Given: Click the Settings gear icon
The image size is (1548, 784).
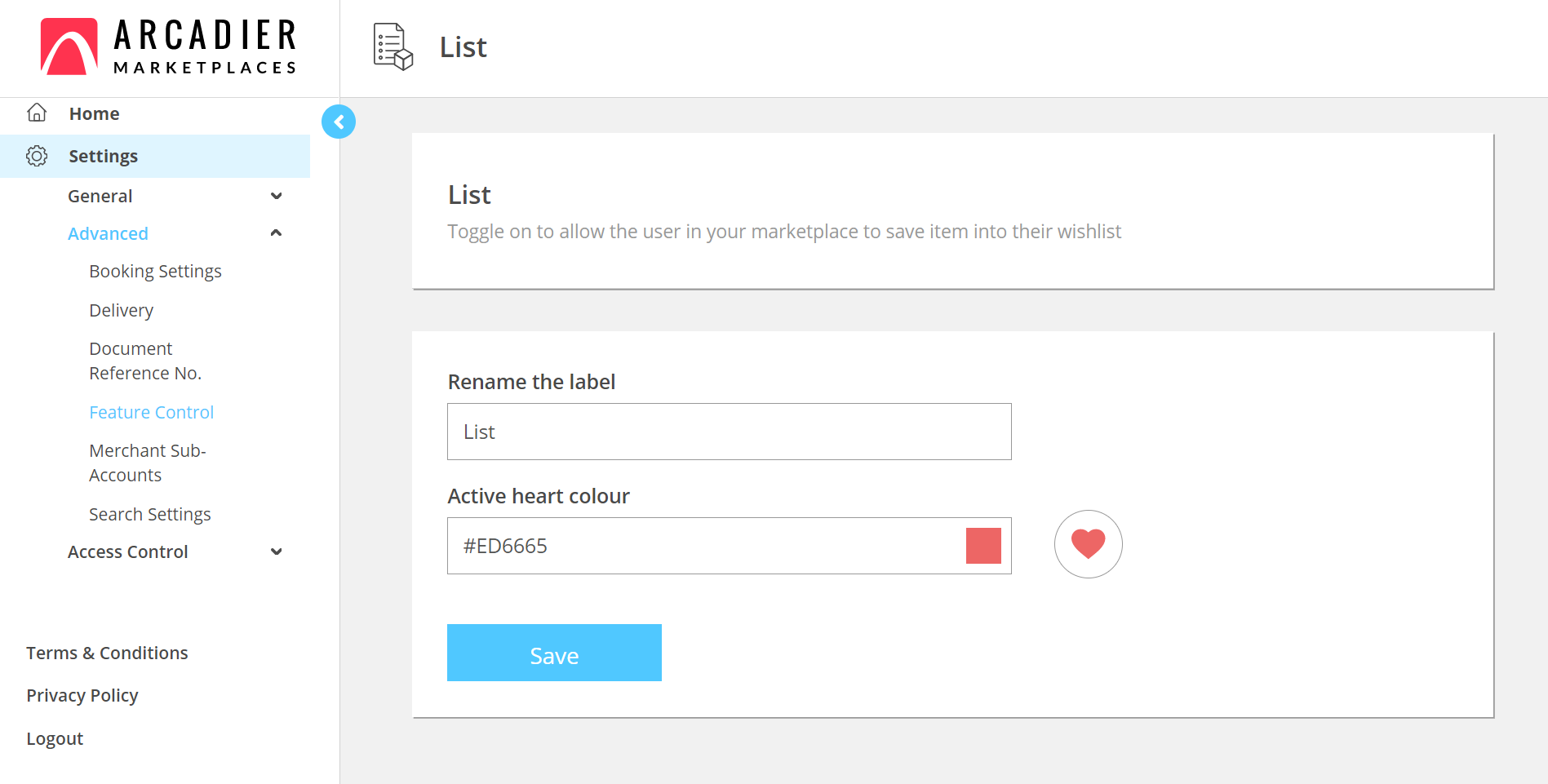Looking at the screenshot, I should tap(37, 156).
